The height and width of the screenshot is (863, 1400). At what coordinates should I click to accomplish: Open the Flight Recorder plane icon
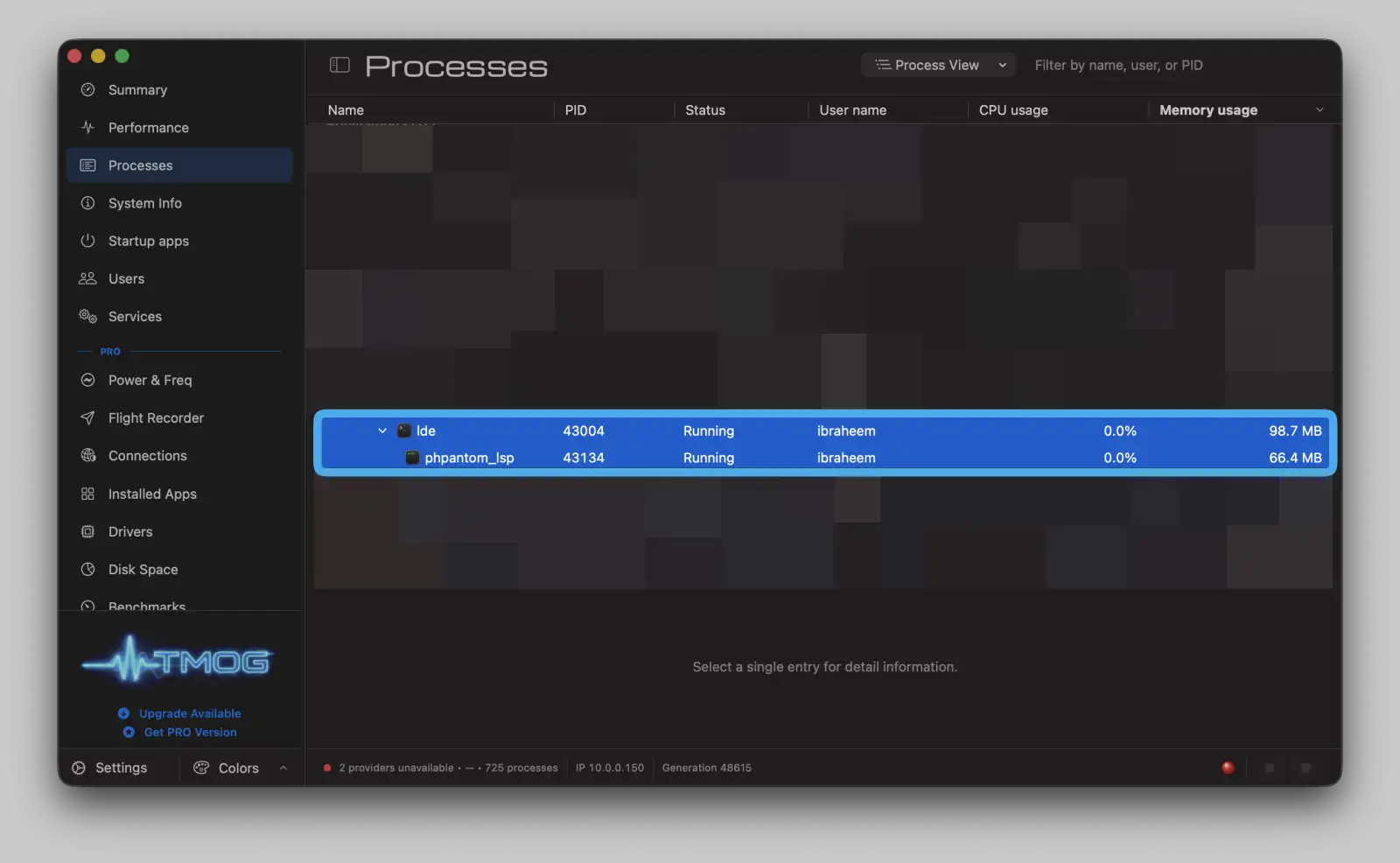coord(87,417)
